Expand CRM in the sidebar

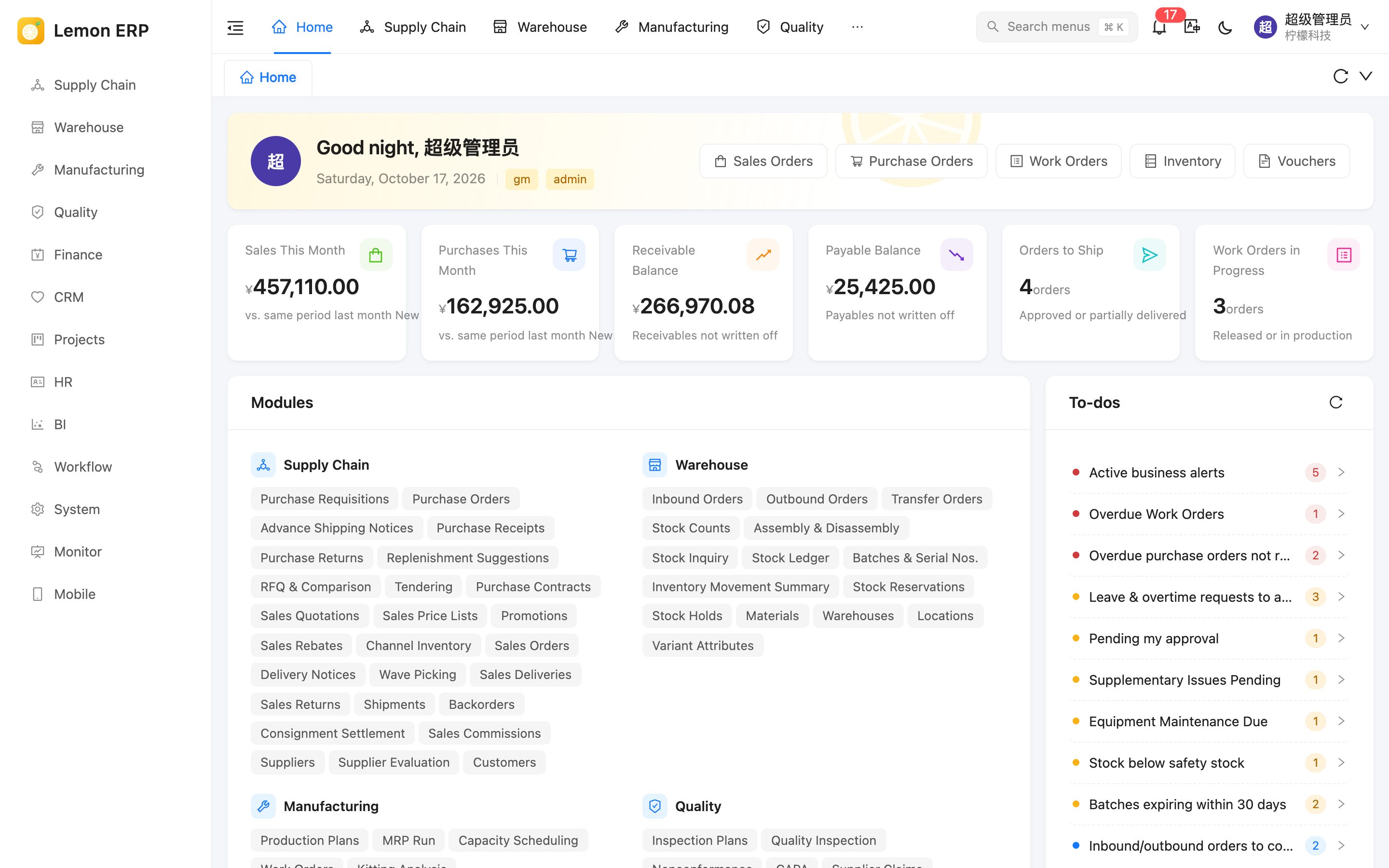coord(106,298)
